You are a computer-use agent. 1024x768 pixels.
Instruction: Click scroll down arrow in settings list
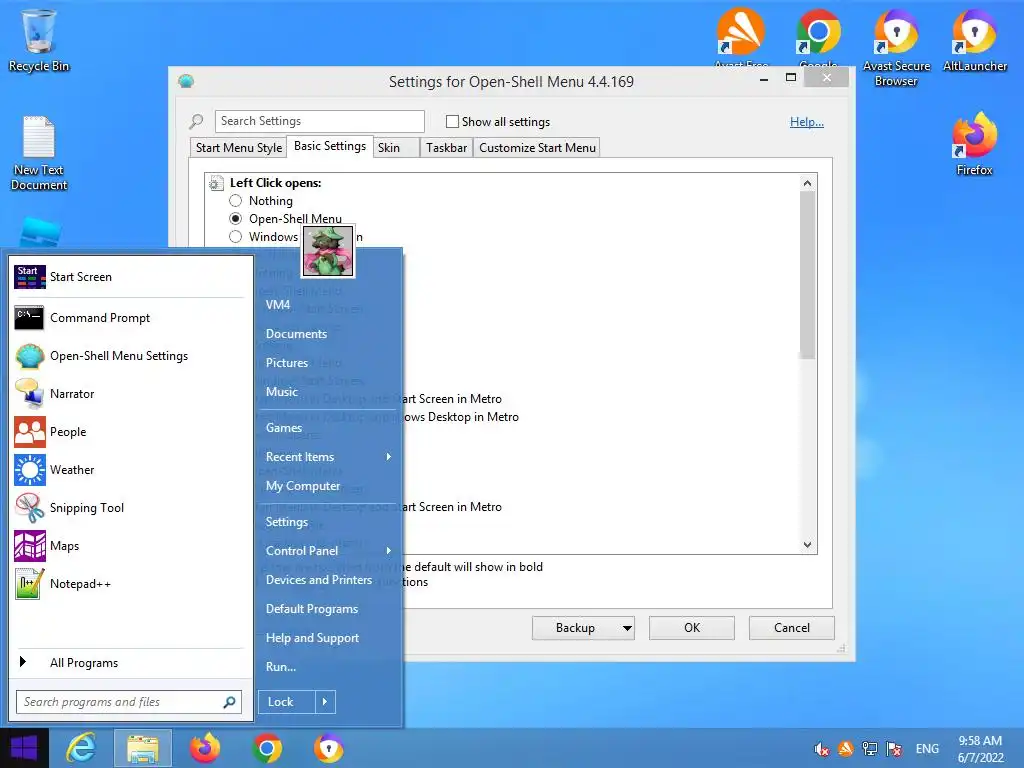pos(807,545)
